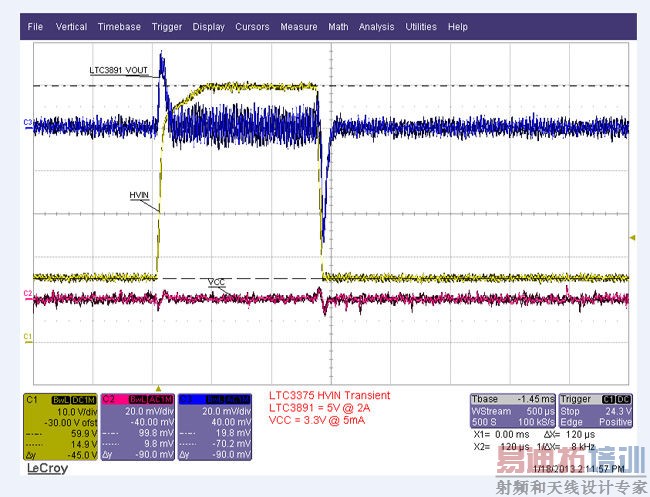Open the Vertical menu
The width and height of the screenshot is (650, 497).
click(71, 27)
